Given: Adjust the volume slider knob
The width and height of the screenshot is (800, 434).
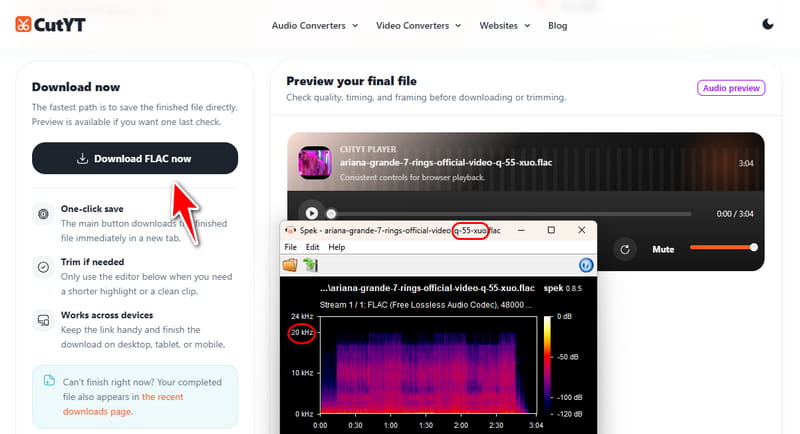Looking at the screenshot, I should (754, 247).
